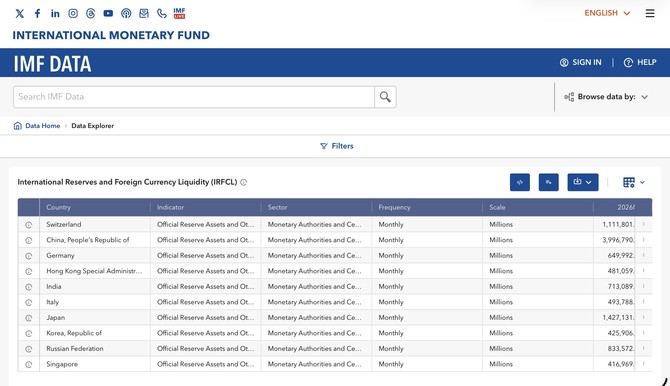Select the Korea, Republic of cell
This screenshot has height=386, width=670.
click(x=95, y=333)
